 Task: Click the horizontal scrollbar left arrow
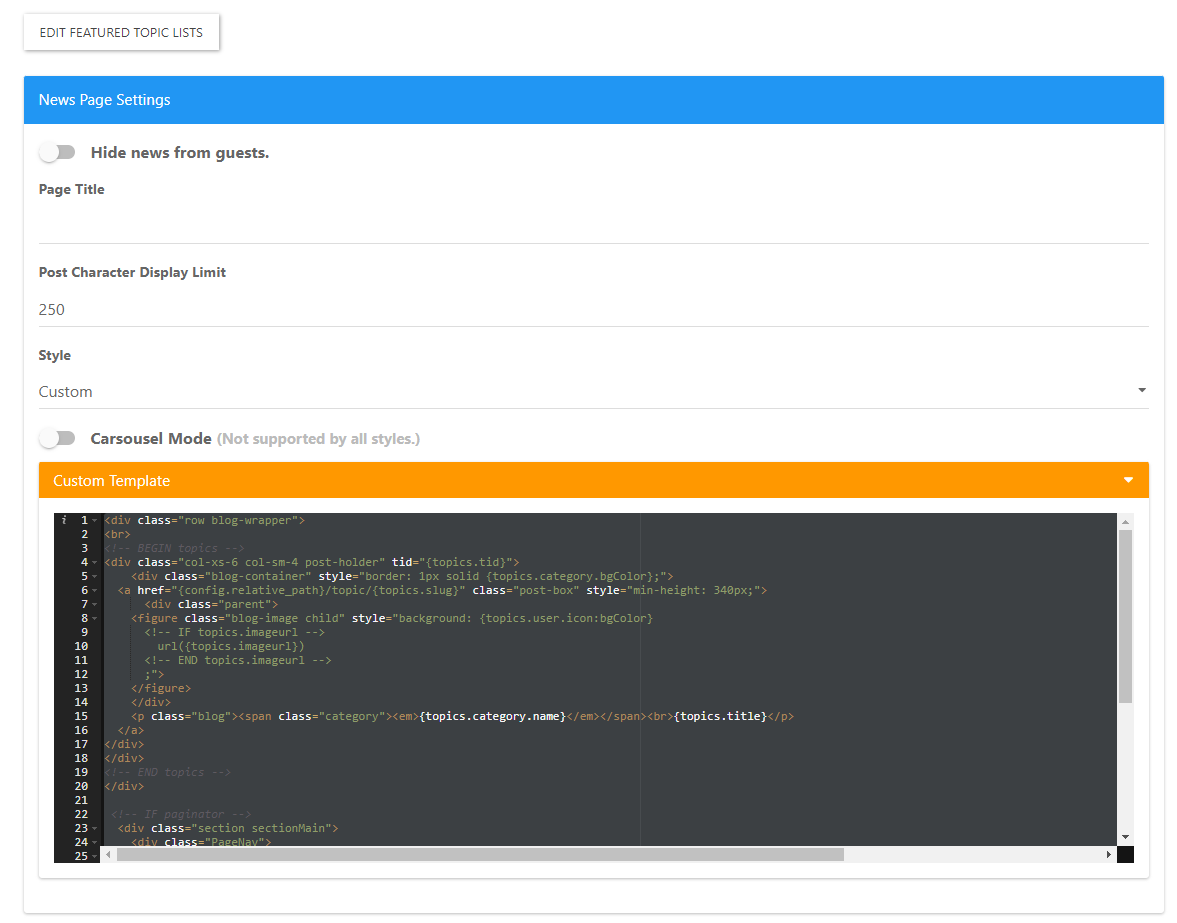point(109,855)
